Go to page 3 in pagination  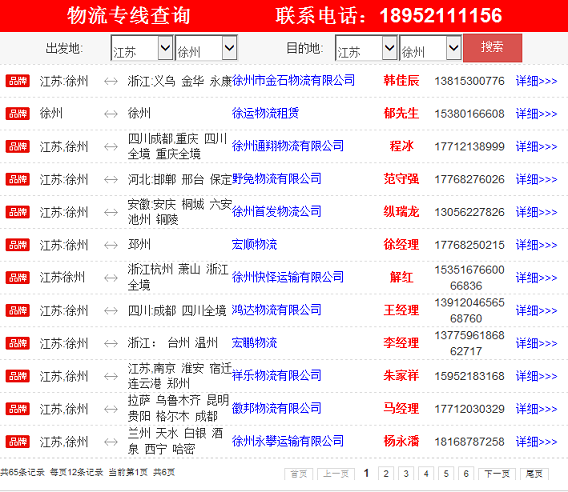coord(406,474)
